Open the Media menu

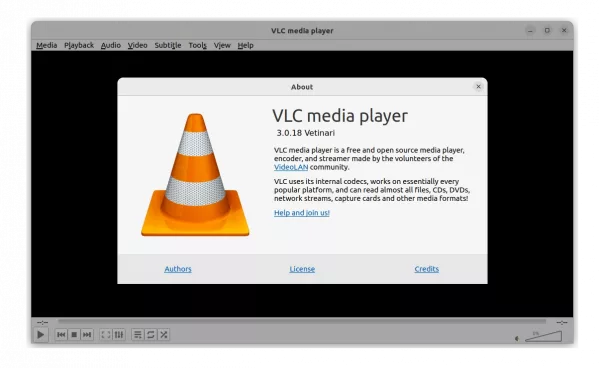pos(47,46)
